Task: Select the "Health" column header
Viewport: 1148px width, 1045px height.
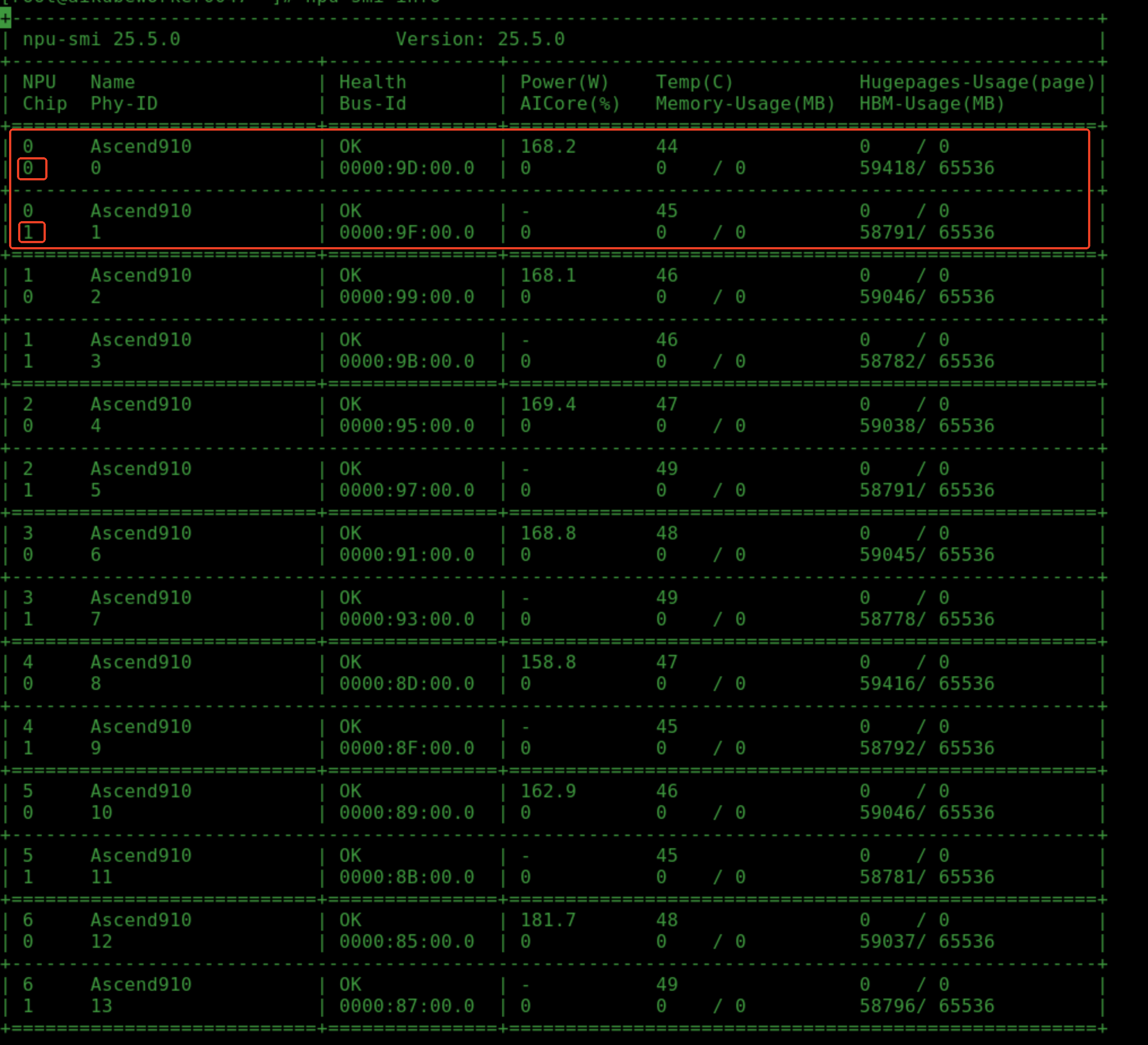Action: (373, 82)
